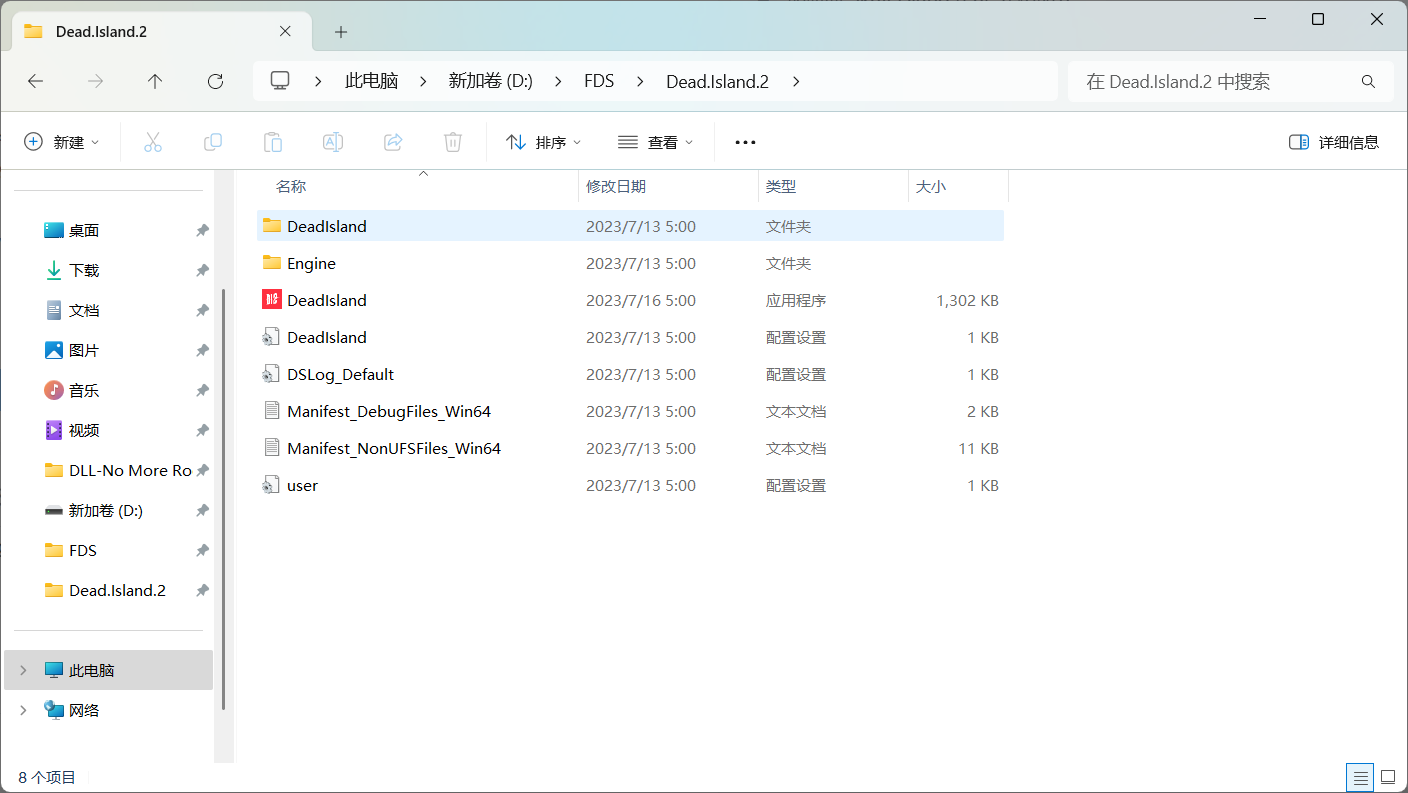Go up one folder level
This screenshot has height=793, width=1408.
(x=155, y=82)
